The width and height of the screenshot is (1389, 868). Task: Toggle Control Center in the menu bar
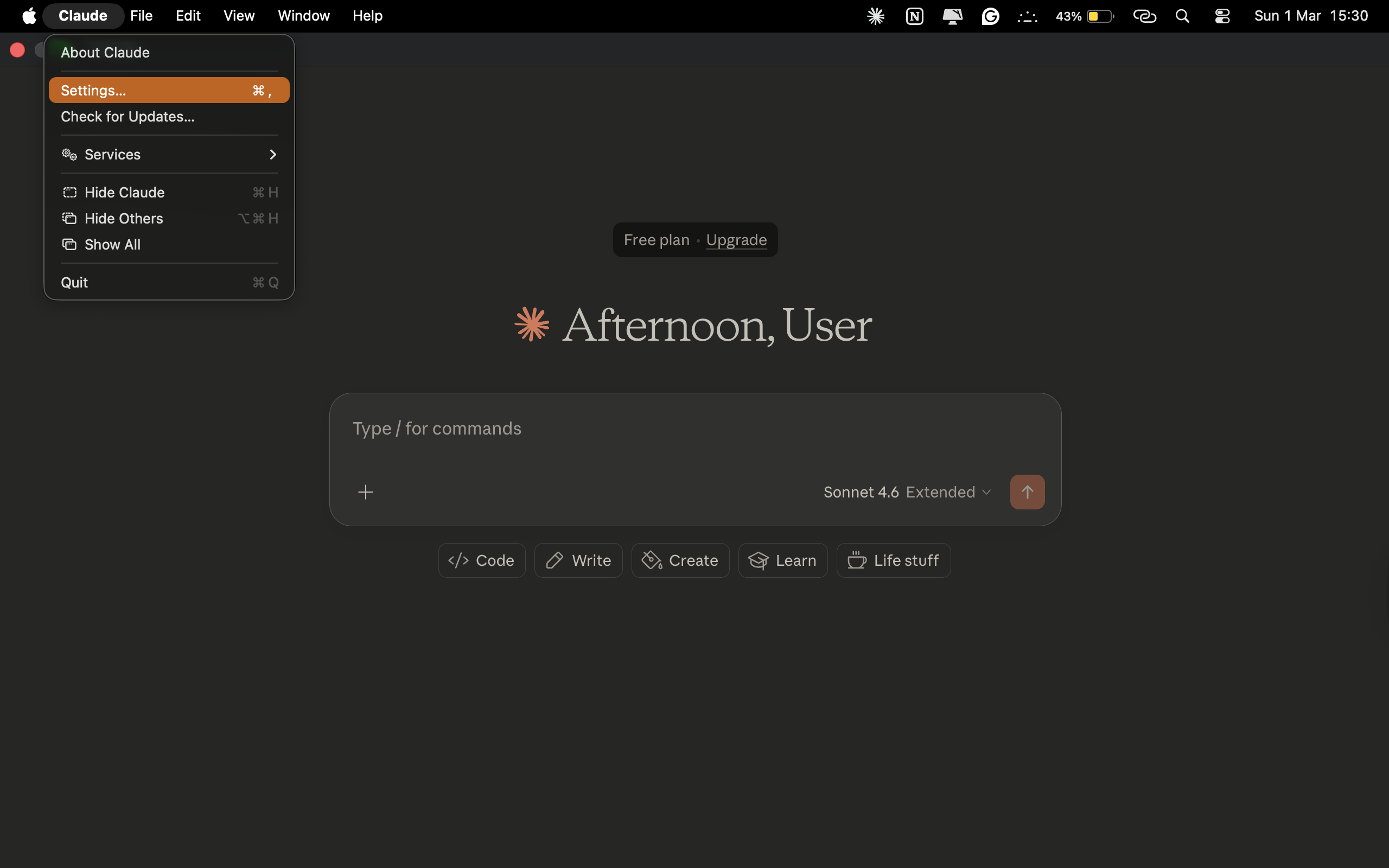pyautogui.click(x=1221, y=16)
